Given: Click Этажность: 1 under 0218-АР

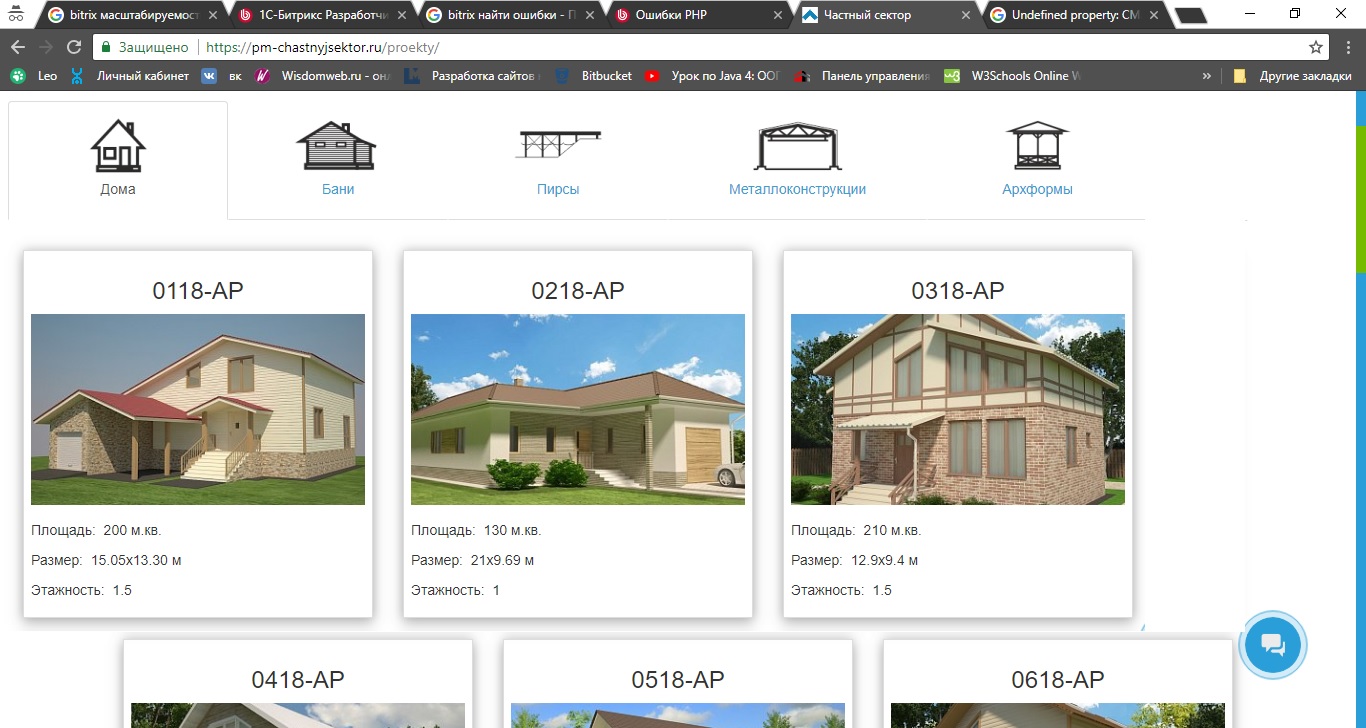Looking at the screenshot, I should (x=456, y=590).
